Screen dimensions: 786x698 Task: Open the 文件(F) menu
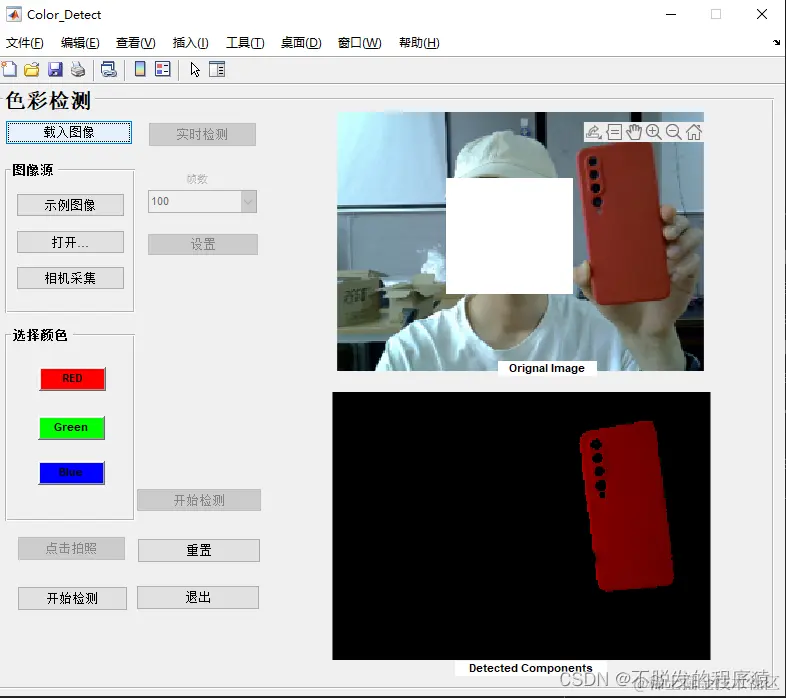[x=25, y=43]
